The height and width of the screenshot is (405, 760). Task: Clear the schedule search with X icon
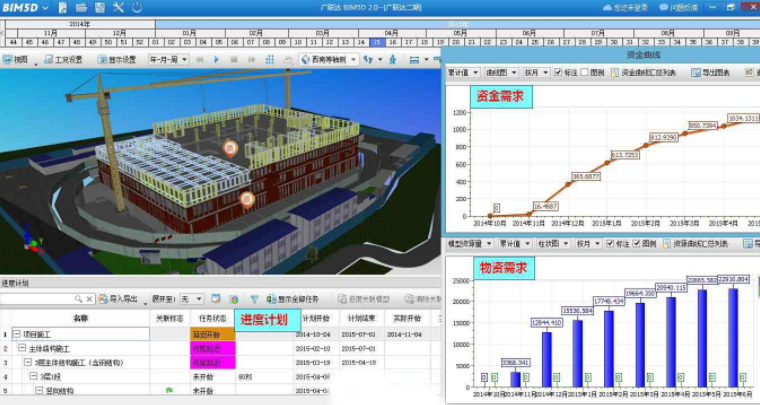pyautogui.click(x=89, y=299)
